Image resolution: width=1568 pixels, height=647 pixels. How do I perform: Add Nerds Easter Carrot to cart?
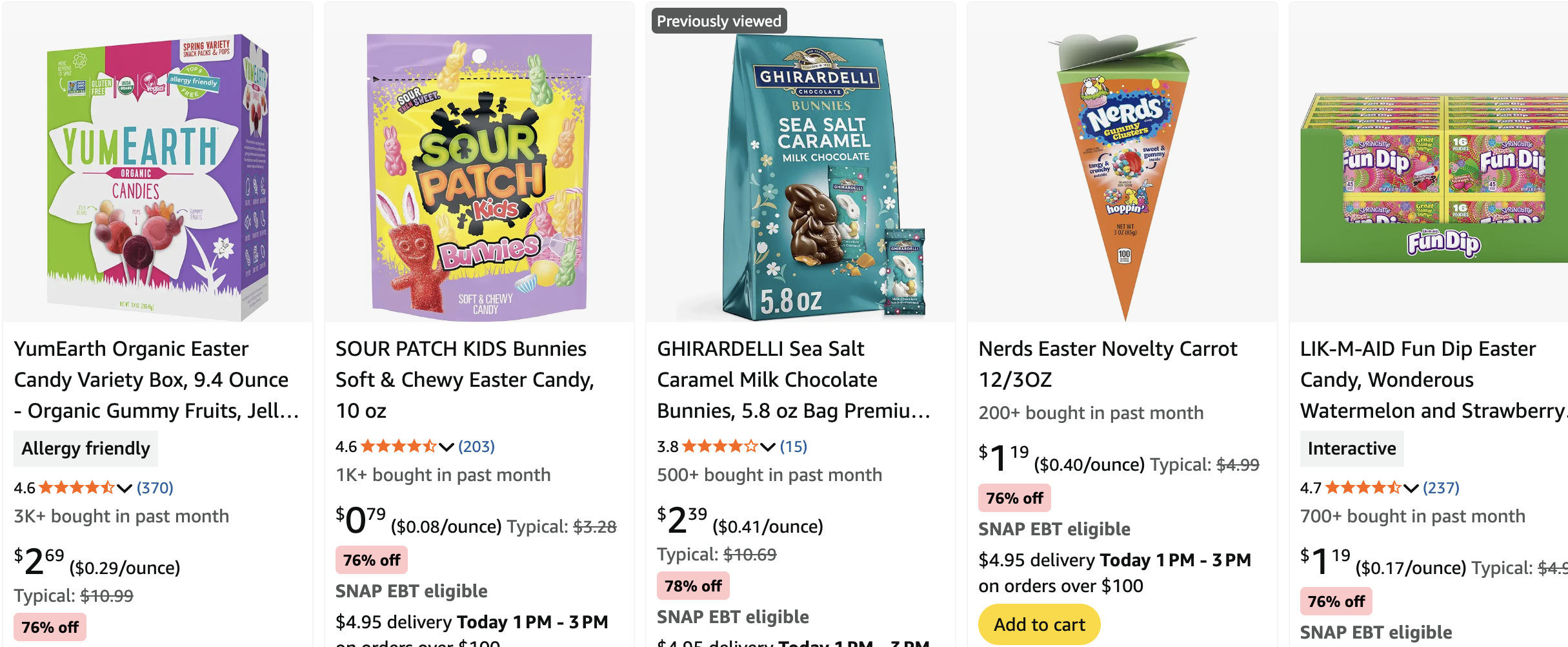tap(1039, 624)
